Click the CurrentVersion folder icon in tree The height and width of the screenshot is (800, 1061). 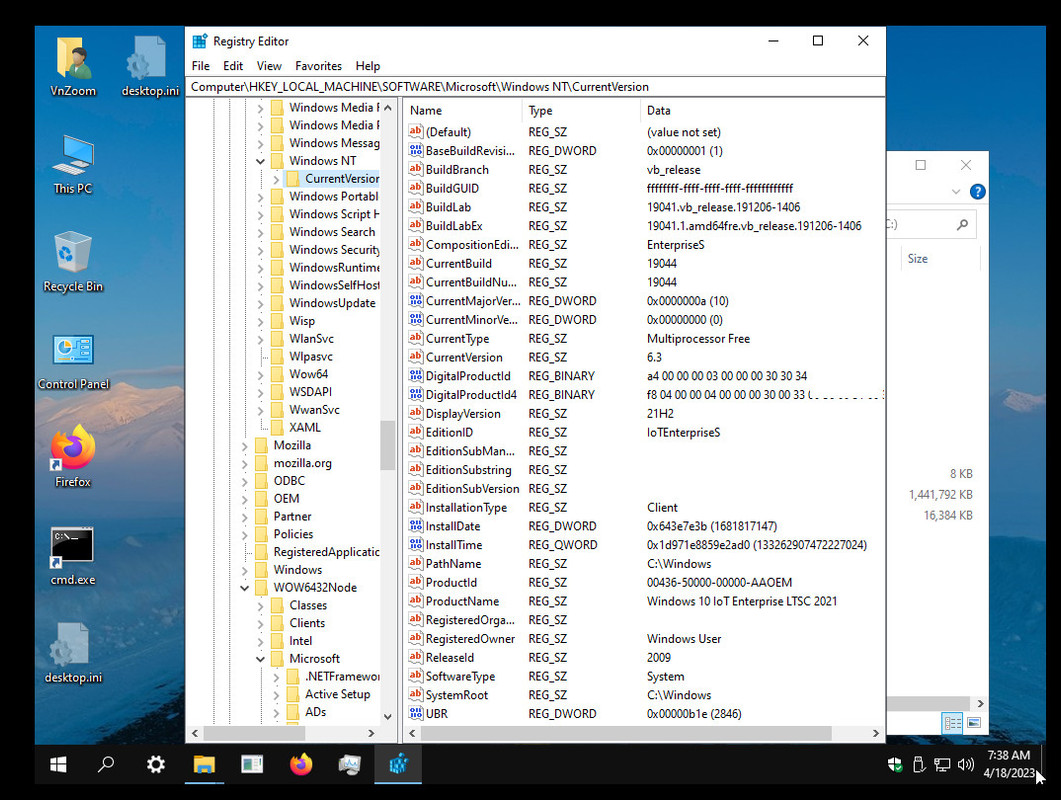[293, 179]
